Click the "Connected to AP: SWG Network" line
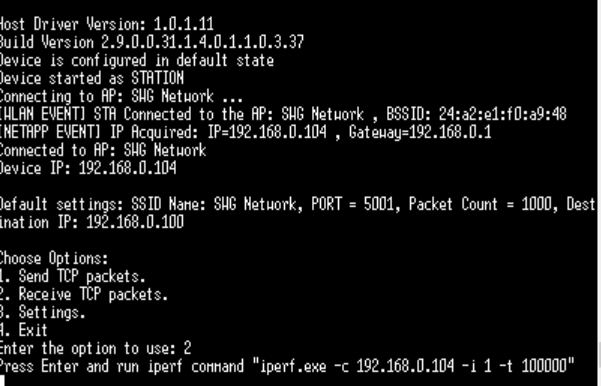601x386 pixels. pyautogui.click(x=103, y=150)
